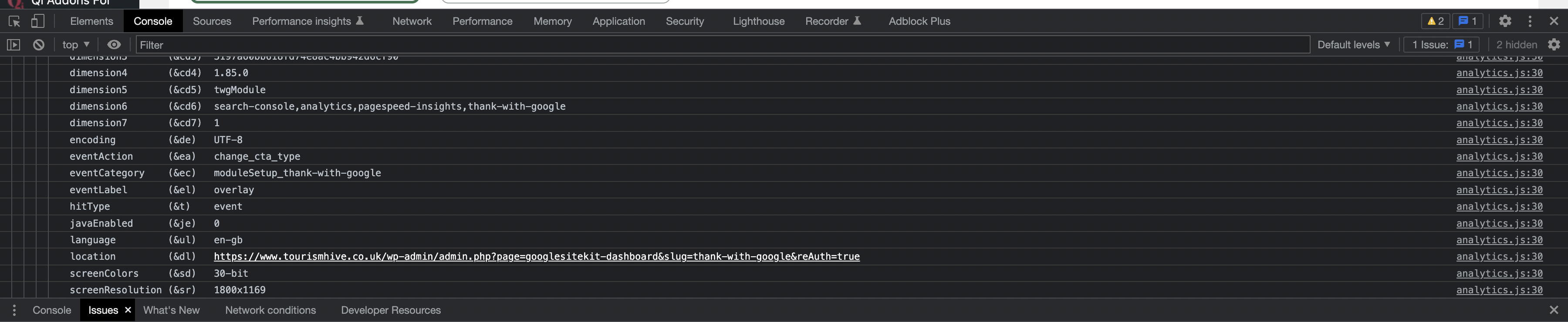Switch to the Elements tab
Viewport: 1568px width, 322px height.
[91, 21]
